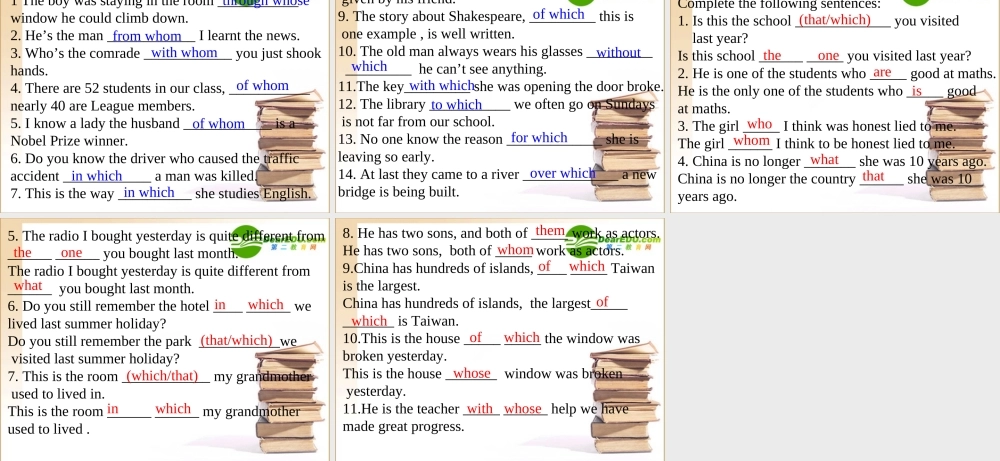Select 'that' after 'no longer the country'
Viewport: 1000px width, 461px height.
click(873, 176)
